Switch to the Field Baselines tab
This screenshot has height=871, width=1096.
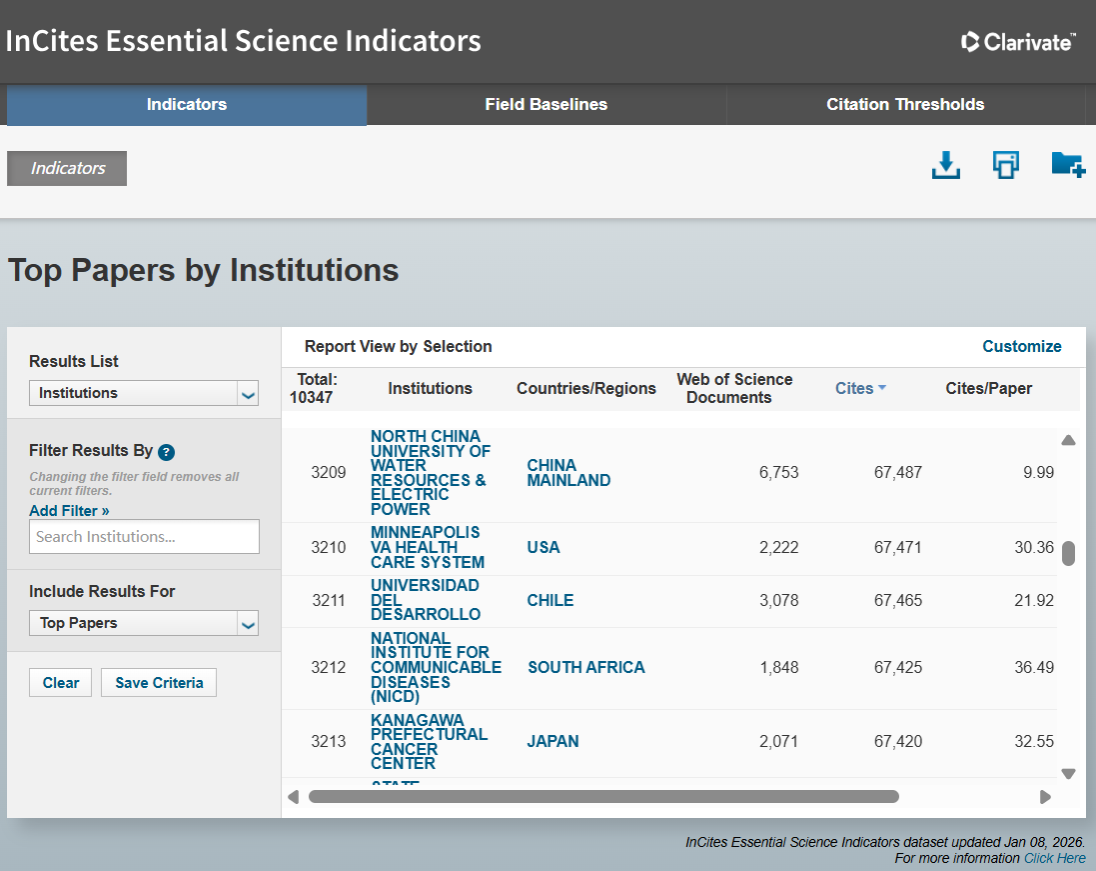pos(546,105)
